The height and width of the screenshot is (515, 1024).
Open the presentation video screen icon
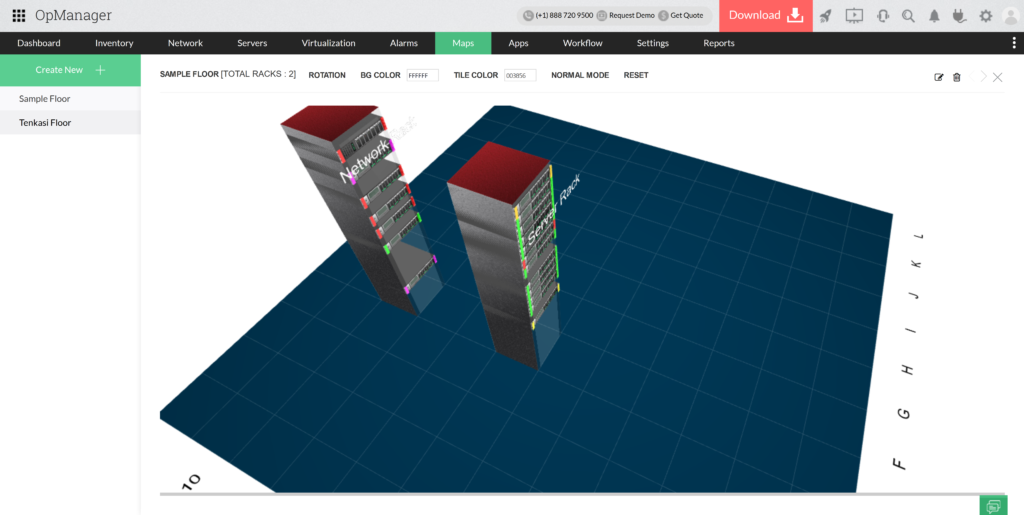[854, 16]
